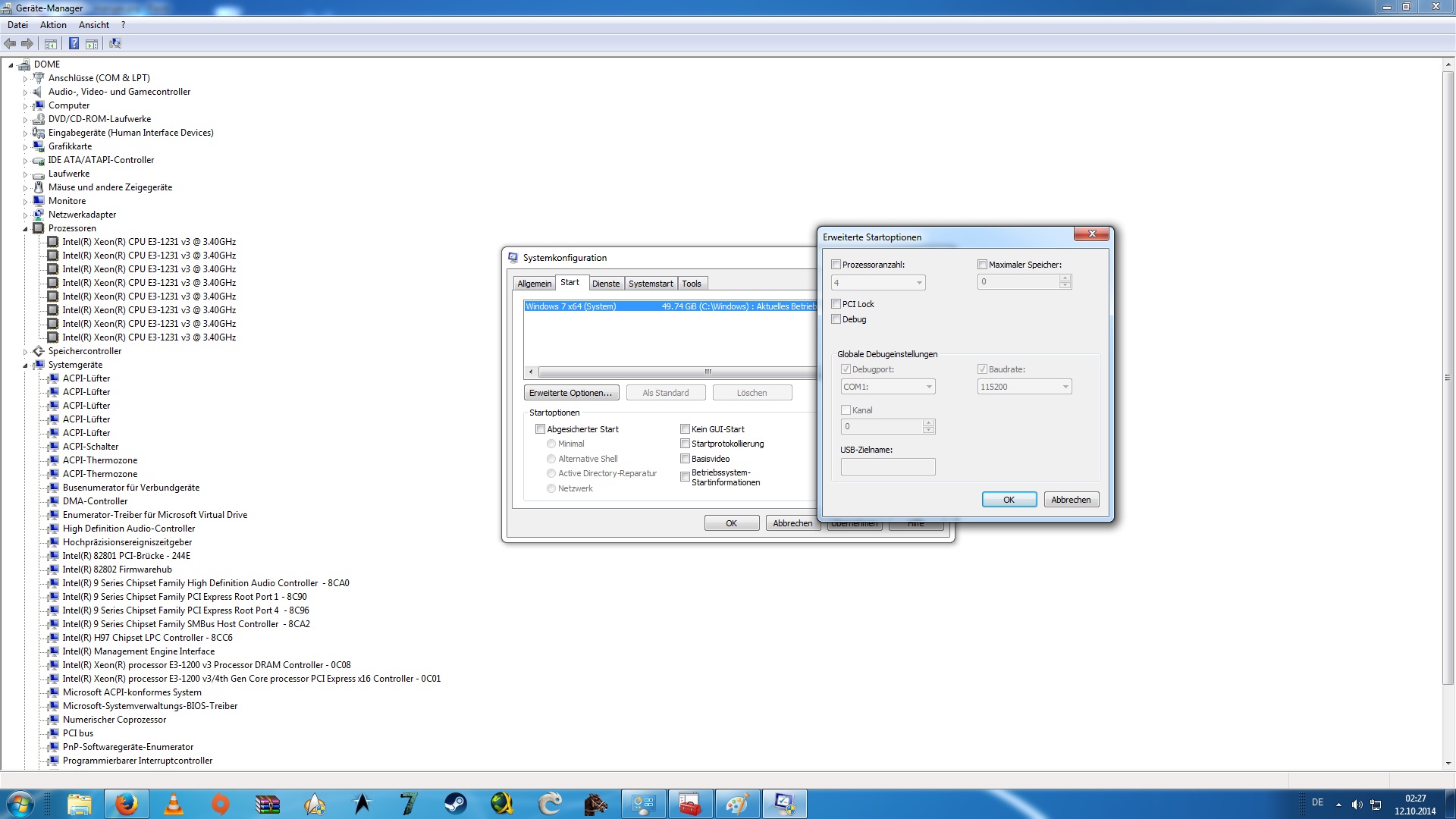Click the blue help icon in toolbar

coord(74,44)
